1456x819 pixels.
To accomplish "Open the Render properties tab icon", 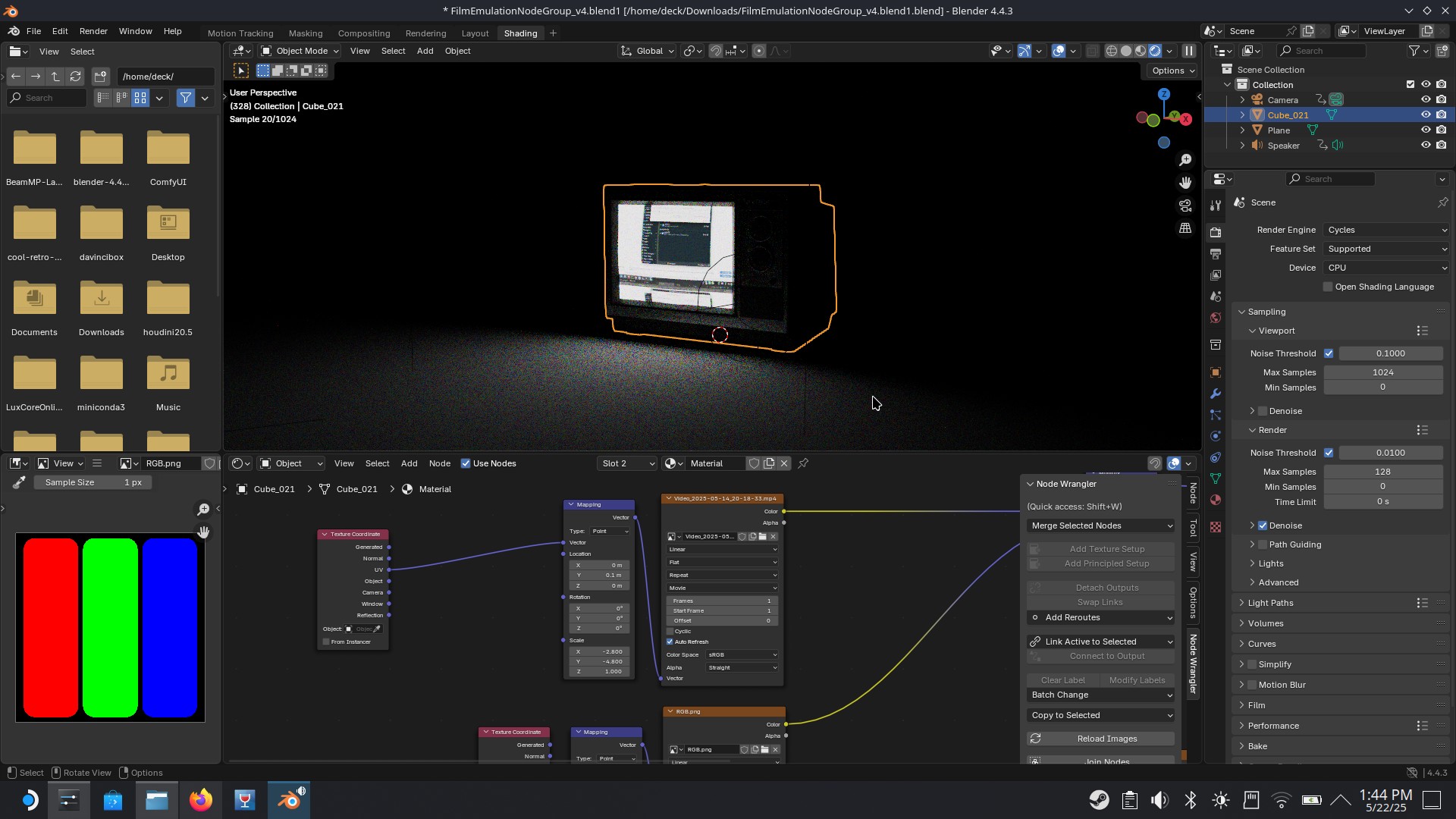I will 1216,232.
